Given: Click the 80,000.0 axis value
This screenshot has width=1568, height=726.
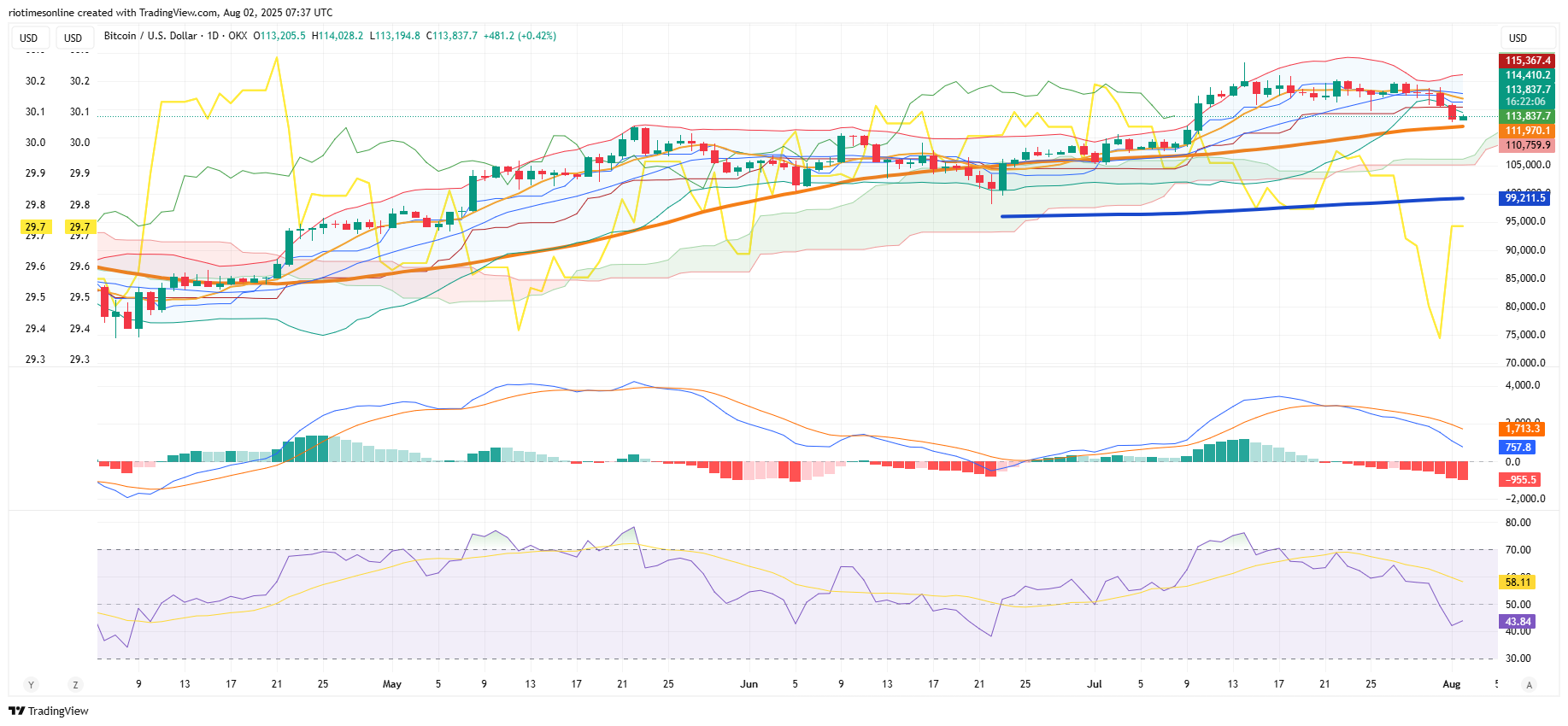Looking at the screenshot, I should click(1527, 307).
